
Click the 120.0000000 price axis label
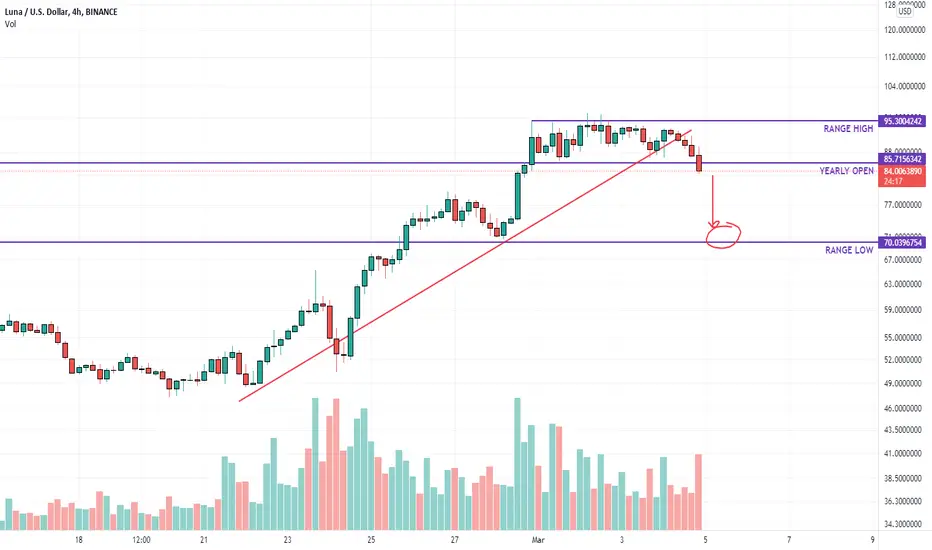(x=904, y=30)
